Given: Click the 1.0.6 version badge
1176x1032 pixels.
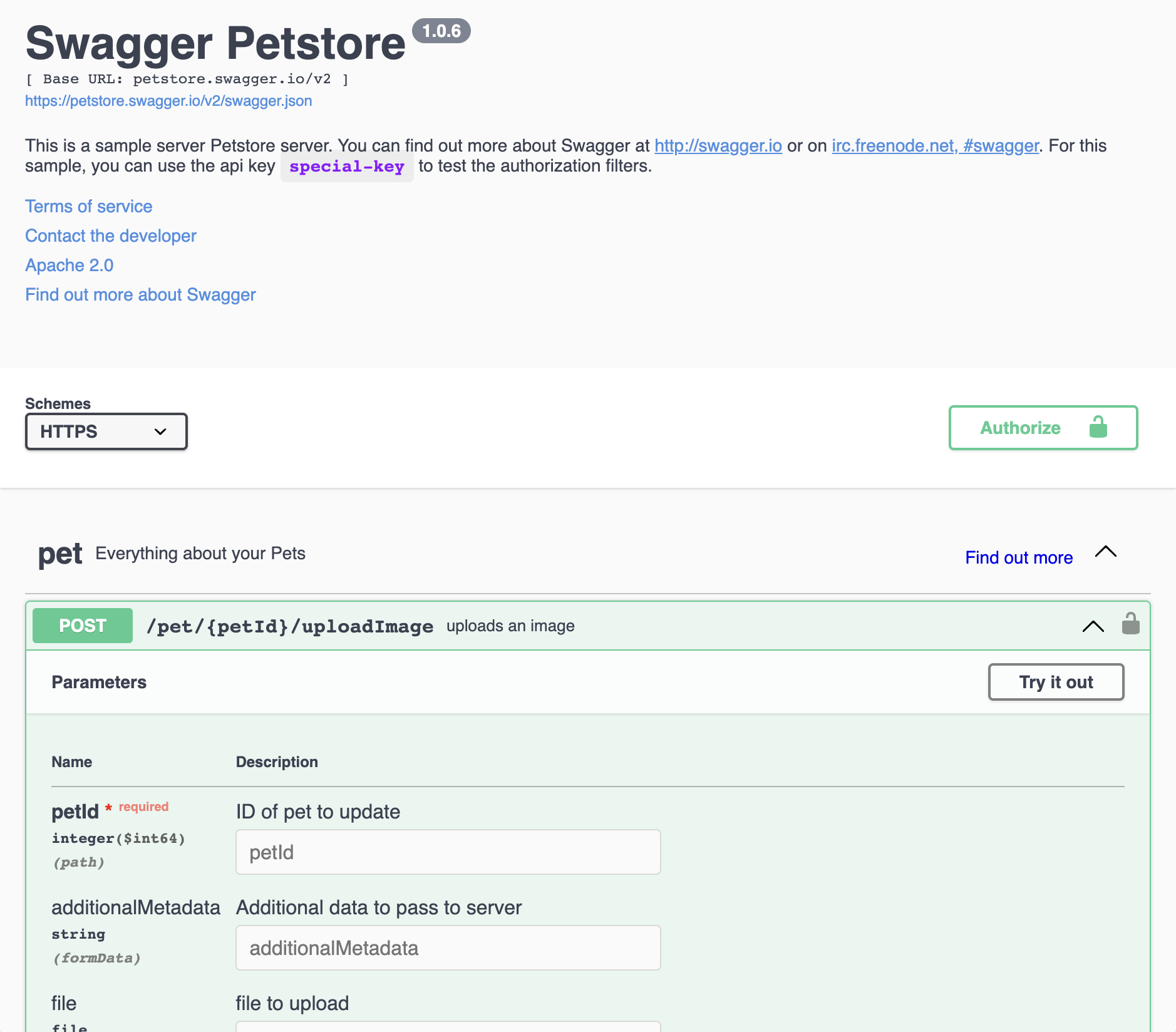Looking at the screenshot, I should [441, 31].
